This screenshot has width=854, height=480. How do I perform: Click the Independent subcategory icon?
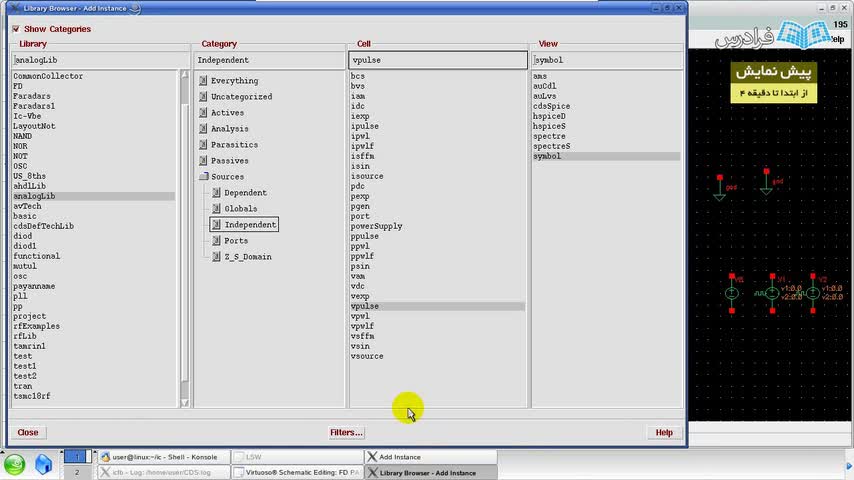[216, 224]
